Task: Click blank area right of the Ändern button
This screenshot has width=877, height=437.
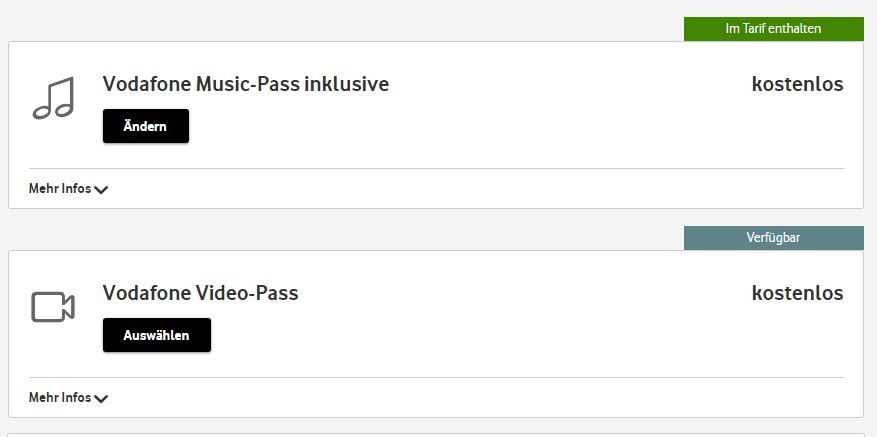Action: coord(450,127)
